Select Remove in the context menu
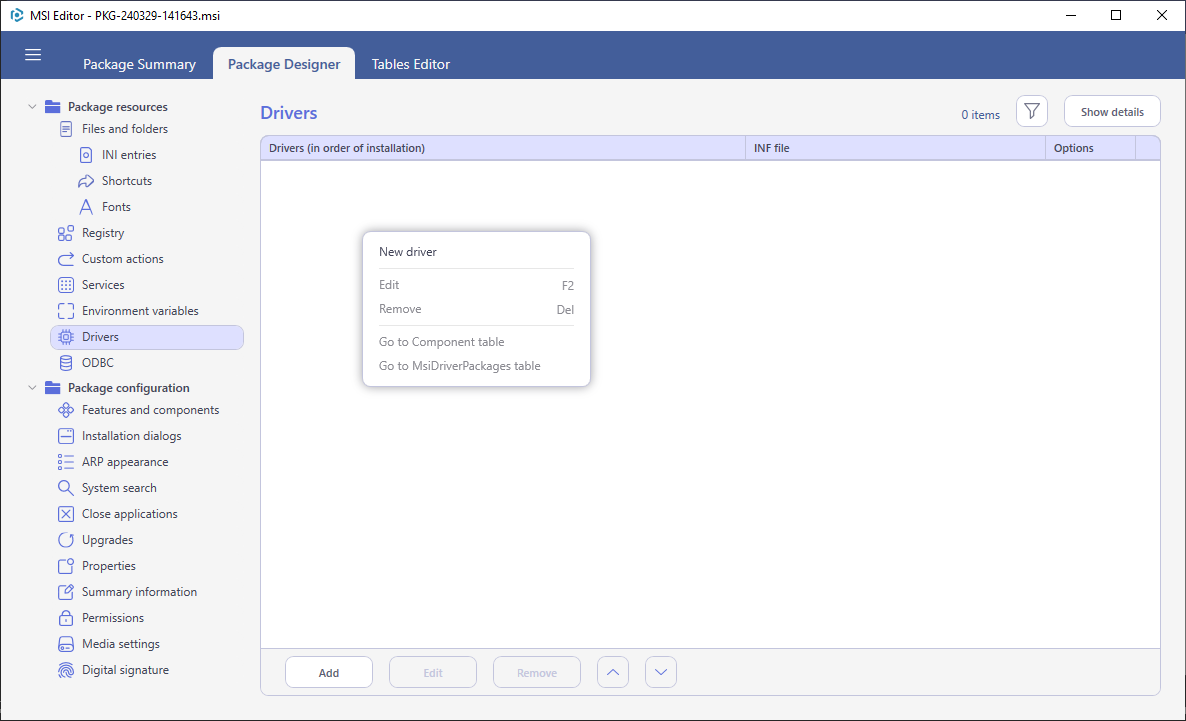Screen dimensions: 1186x721 (x=477, y=309)
